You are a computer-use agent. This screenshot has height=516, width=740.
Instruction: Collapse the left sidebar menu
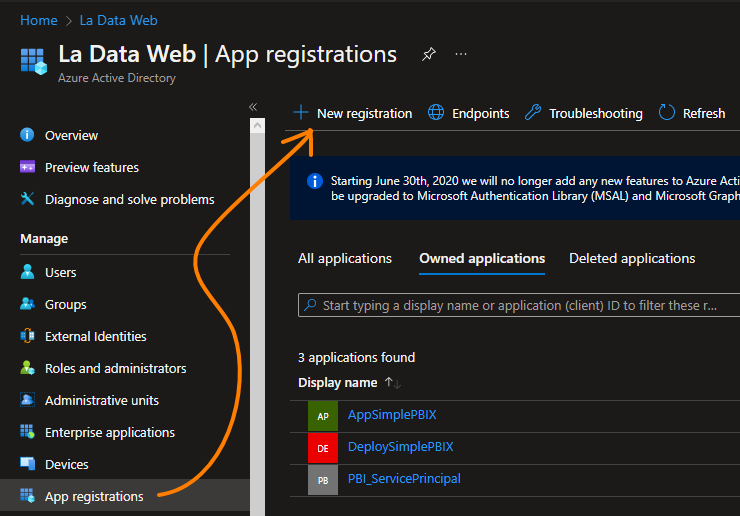tap(253, 106)
